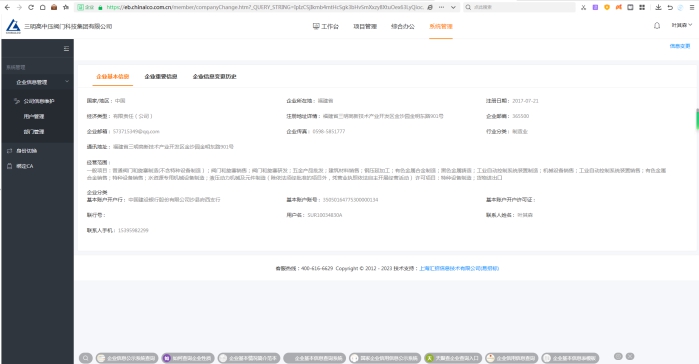
Task: Collapse the sidebar with the hamburger icon
Action: click(x=66, y=49)
